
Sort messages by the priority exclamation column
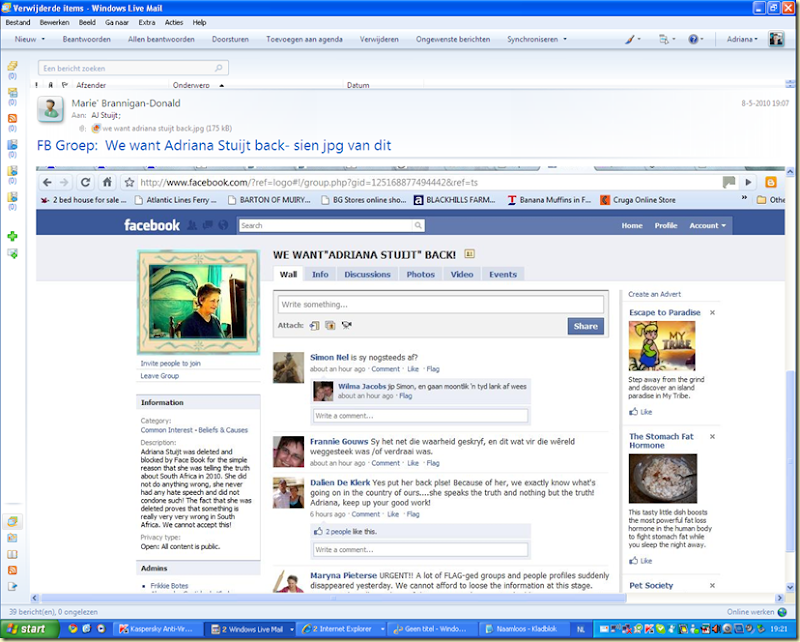coord(36,85)
